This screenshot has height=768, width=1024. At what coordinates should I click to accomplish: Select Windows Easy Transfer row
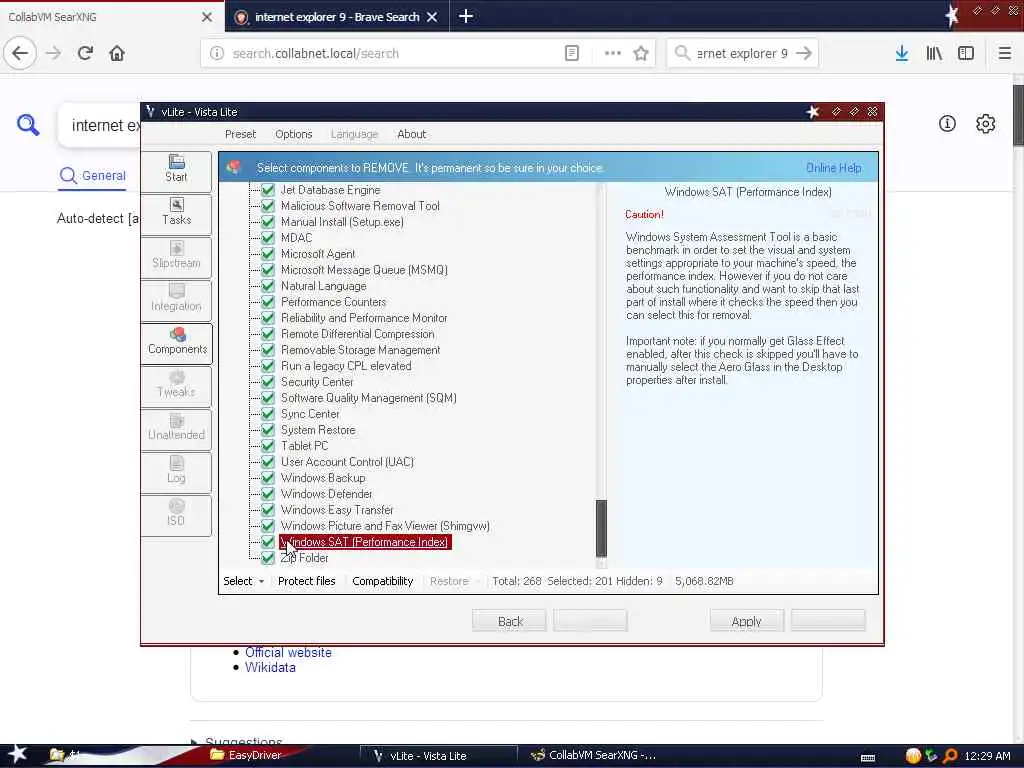pyautogui.click(x=337, y=510)
